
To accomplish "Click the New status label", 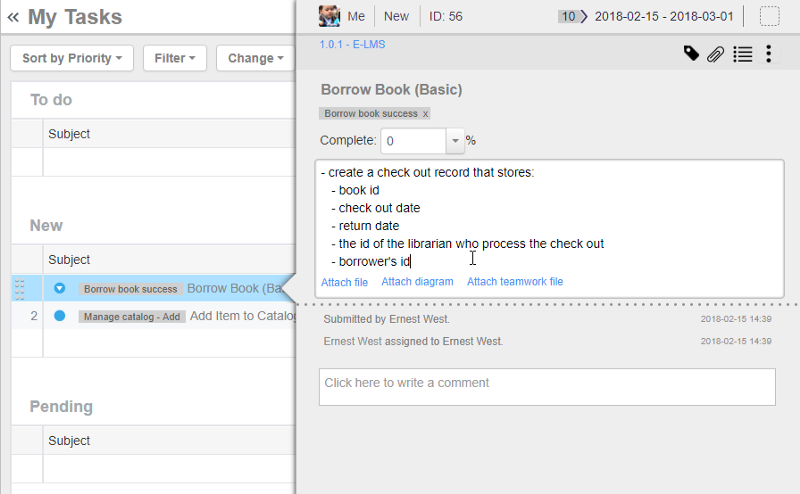I will pyautogui.click(x=396, y=16).
